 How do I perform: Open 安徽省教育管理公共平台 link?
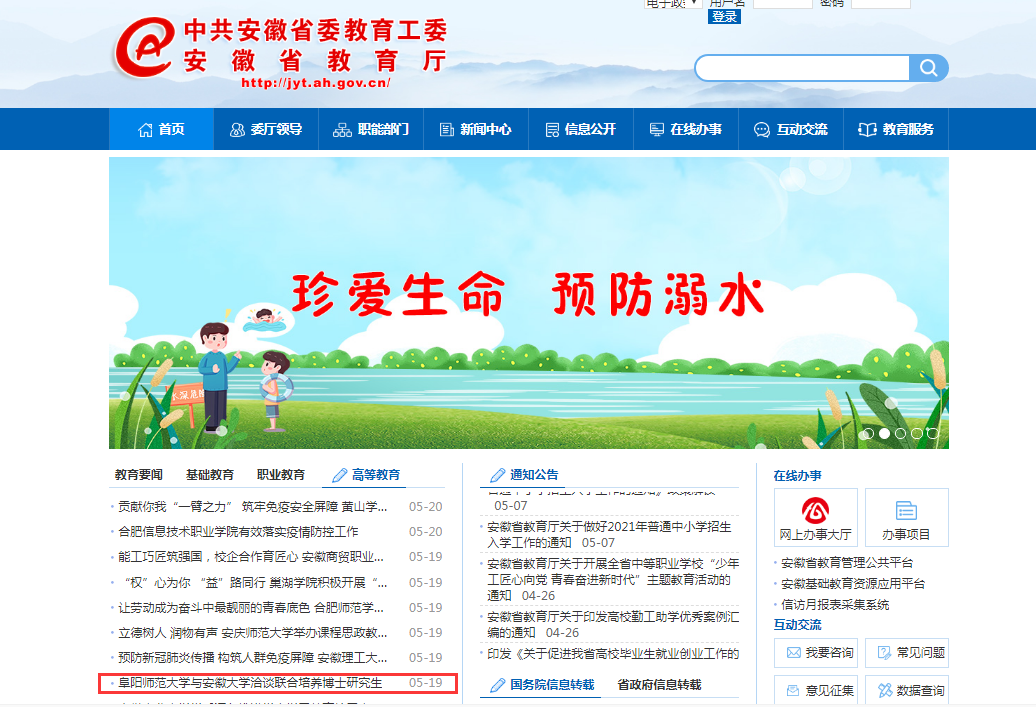[x=847, y=563]
